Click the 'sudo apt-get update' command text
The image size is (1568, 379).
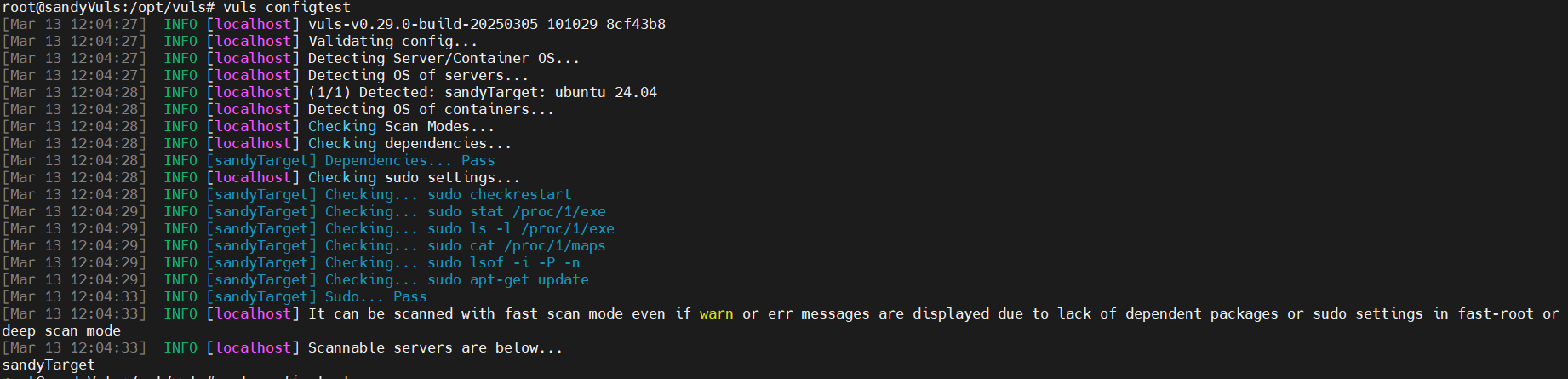507,280
